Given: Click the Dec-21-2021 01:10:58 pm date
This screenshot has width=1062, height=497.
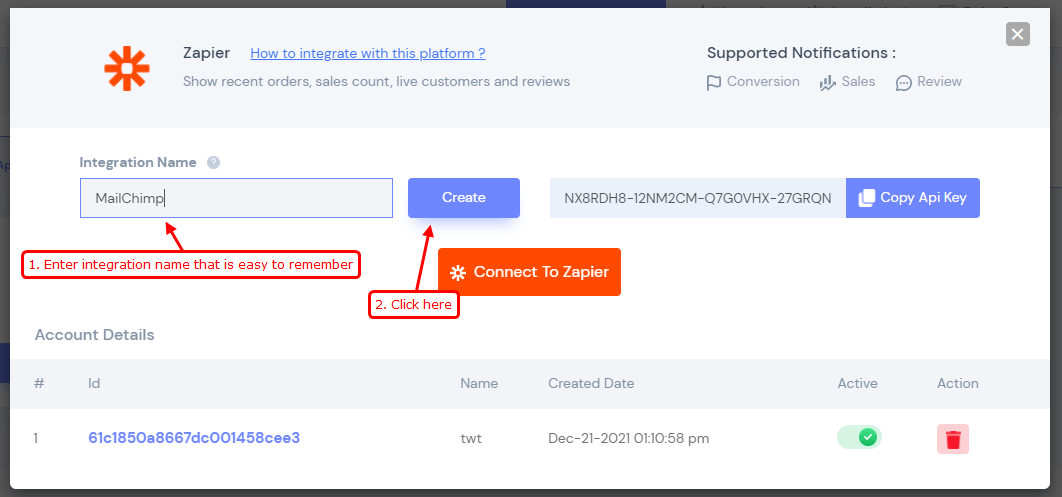Looking at the screenshot, I should [629, 439].
